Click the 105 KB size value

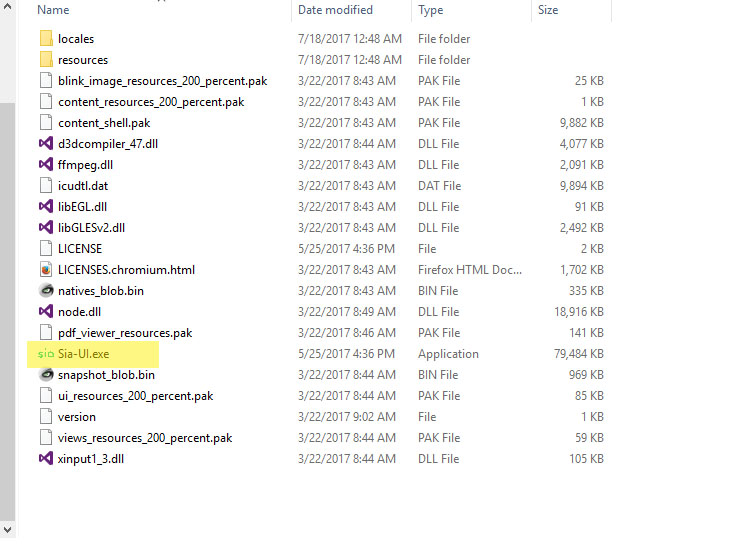586,459
